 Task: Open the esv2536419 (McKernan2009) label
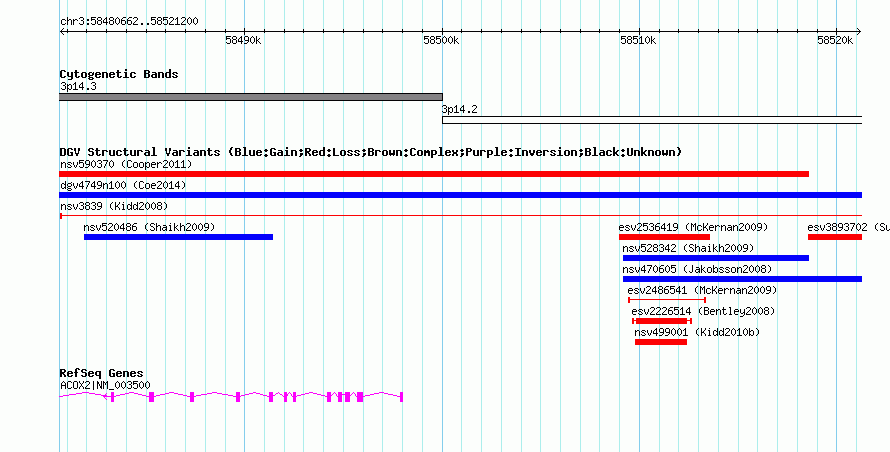693,228
